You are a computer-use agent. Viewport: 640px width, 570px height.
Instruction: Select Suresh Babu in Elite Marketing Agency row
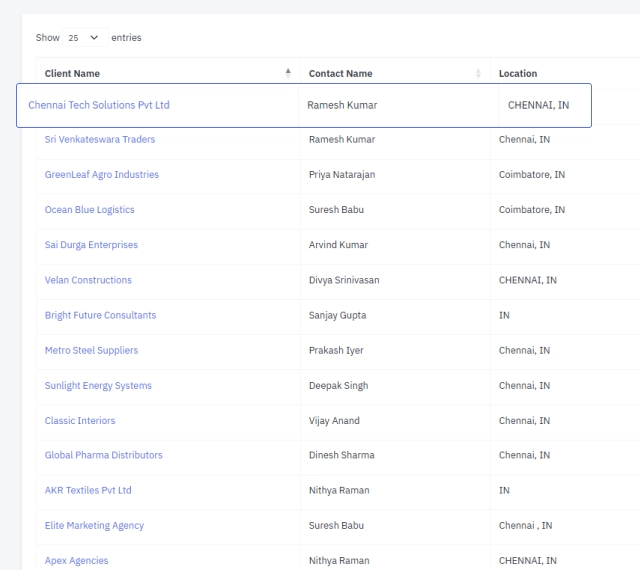[336, 525]
